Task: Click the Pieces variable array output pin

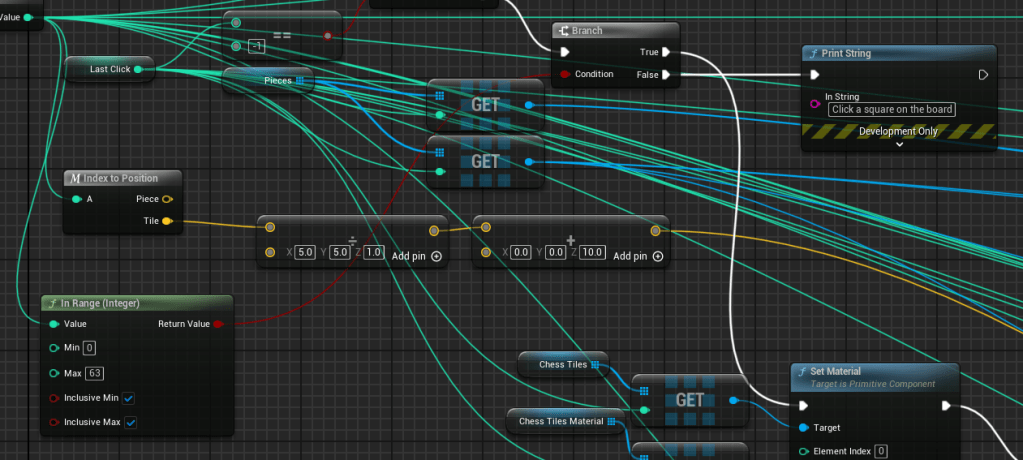Action: click(299, 81)
